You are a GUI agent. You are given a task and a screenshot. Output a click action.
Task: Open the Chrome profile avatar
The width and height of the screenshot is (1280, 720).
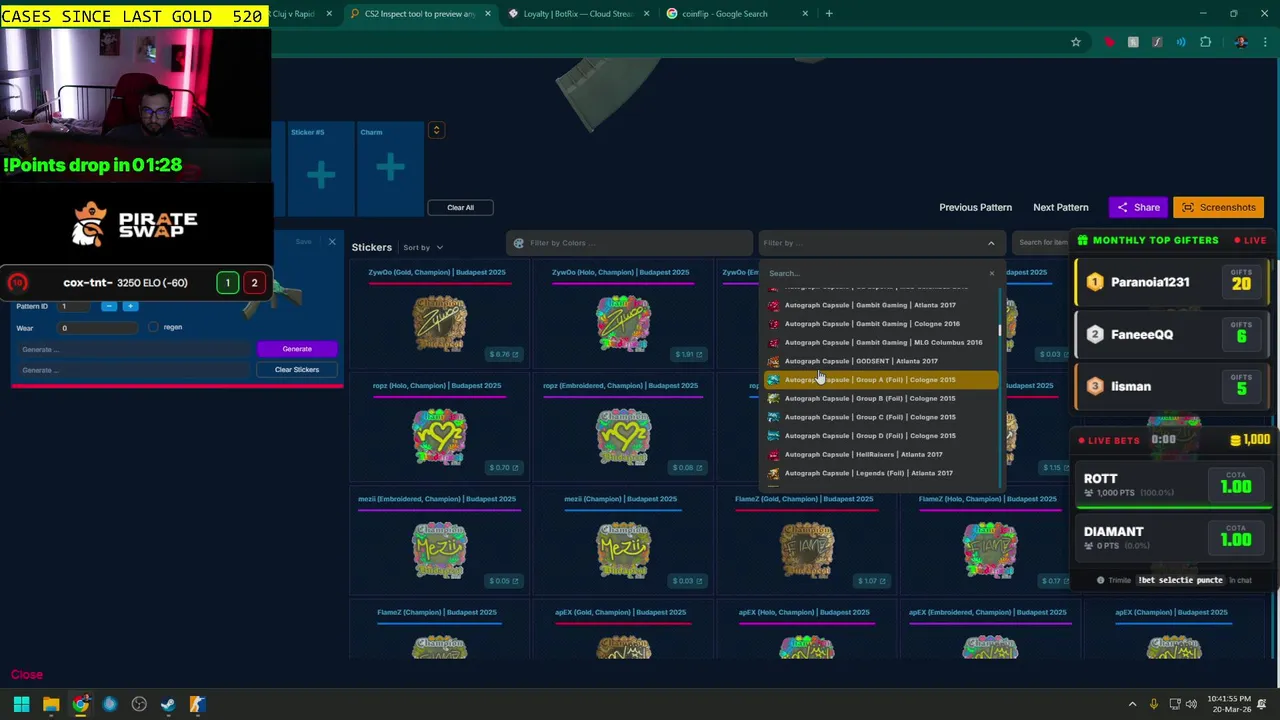tap(1241, 42)
